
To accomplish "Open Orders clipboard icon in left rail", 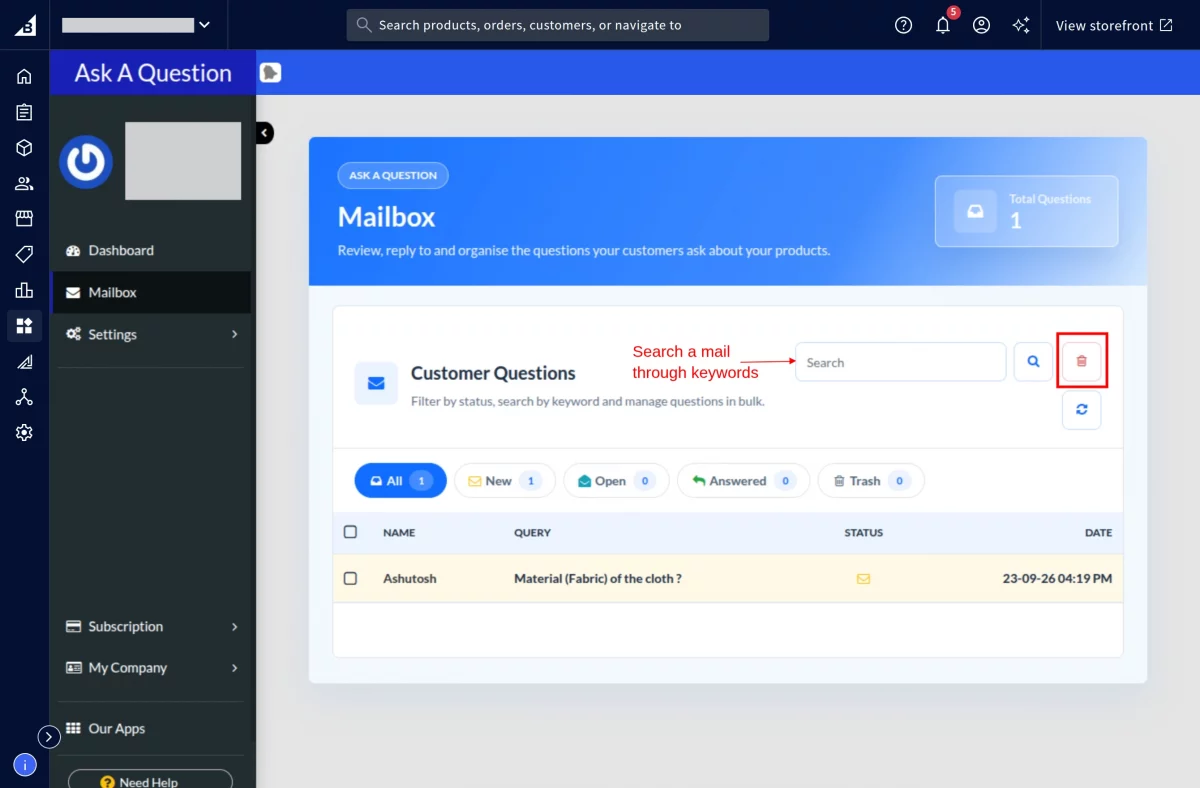I will tap(24, 112).
